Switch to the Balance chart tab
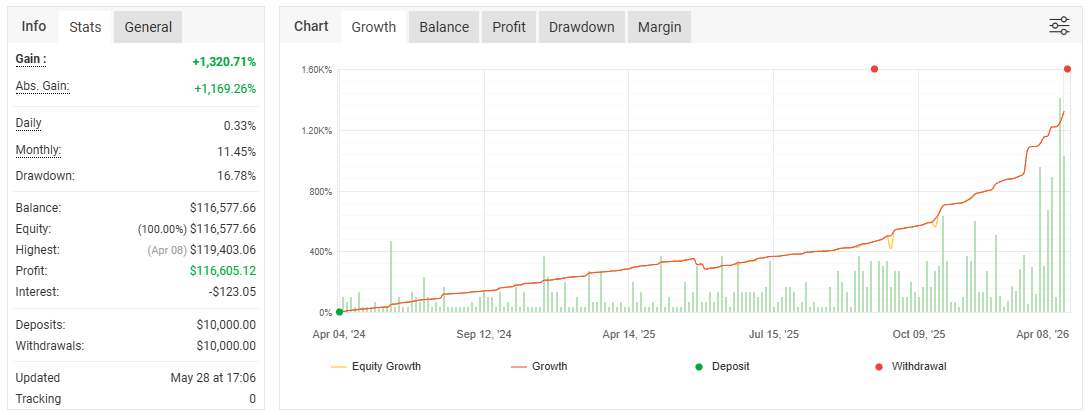 444,27
